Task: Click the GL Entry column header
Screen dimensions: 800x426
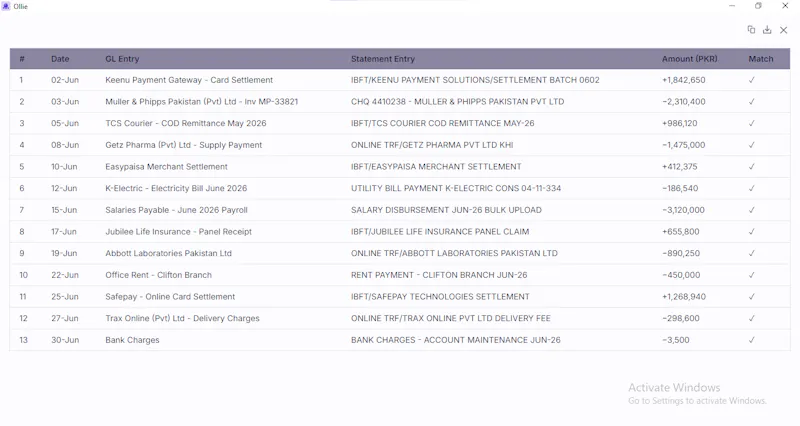Action: (122, 59)
